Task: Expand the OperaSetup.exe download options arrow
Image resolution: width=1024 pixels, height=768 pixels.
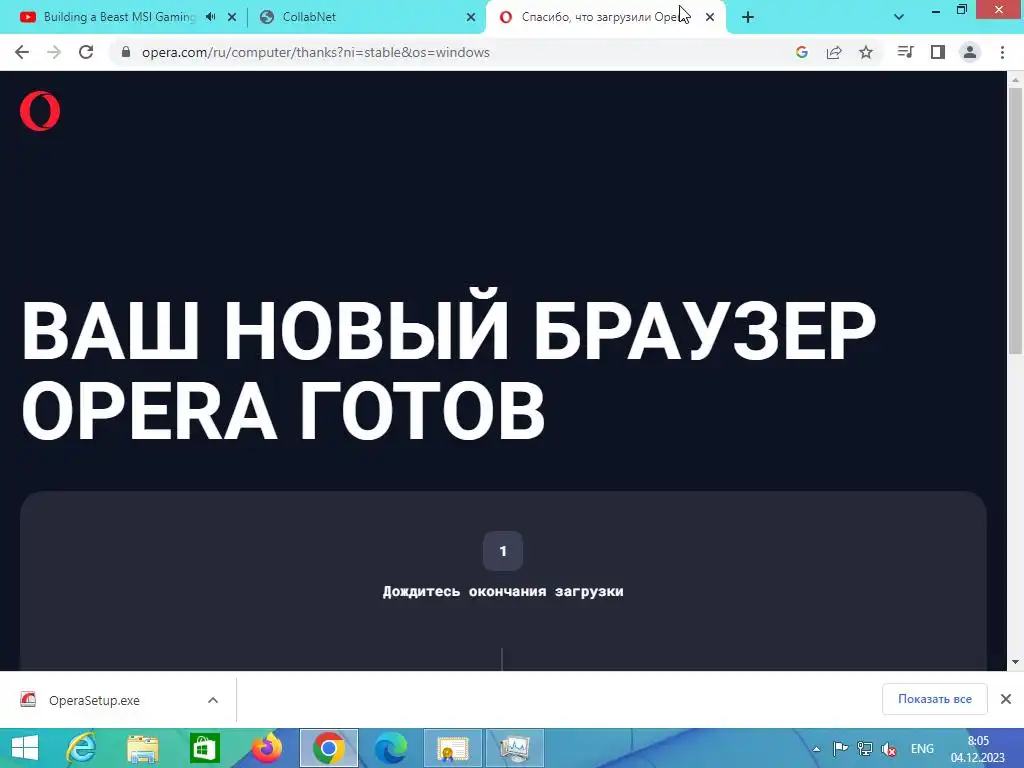Action: 213,700
